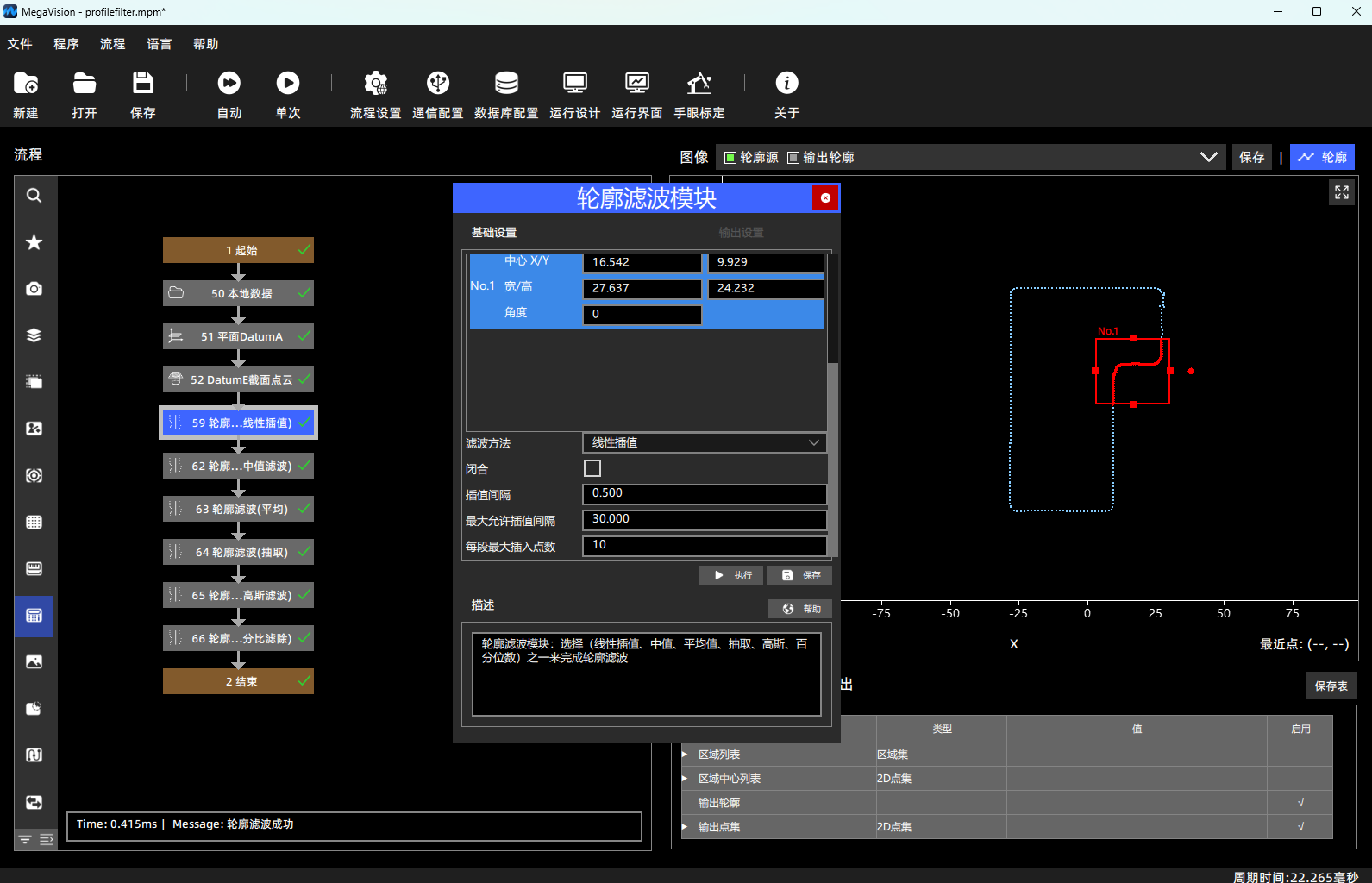This screenshot has width=1372, height=883.
Task: Click the fullscreen expand icon in image view
Action: tap(1342, 192)
